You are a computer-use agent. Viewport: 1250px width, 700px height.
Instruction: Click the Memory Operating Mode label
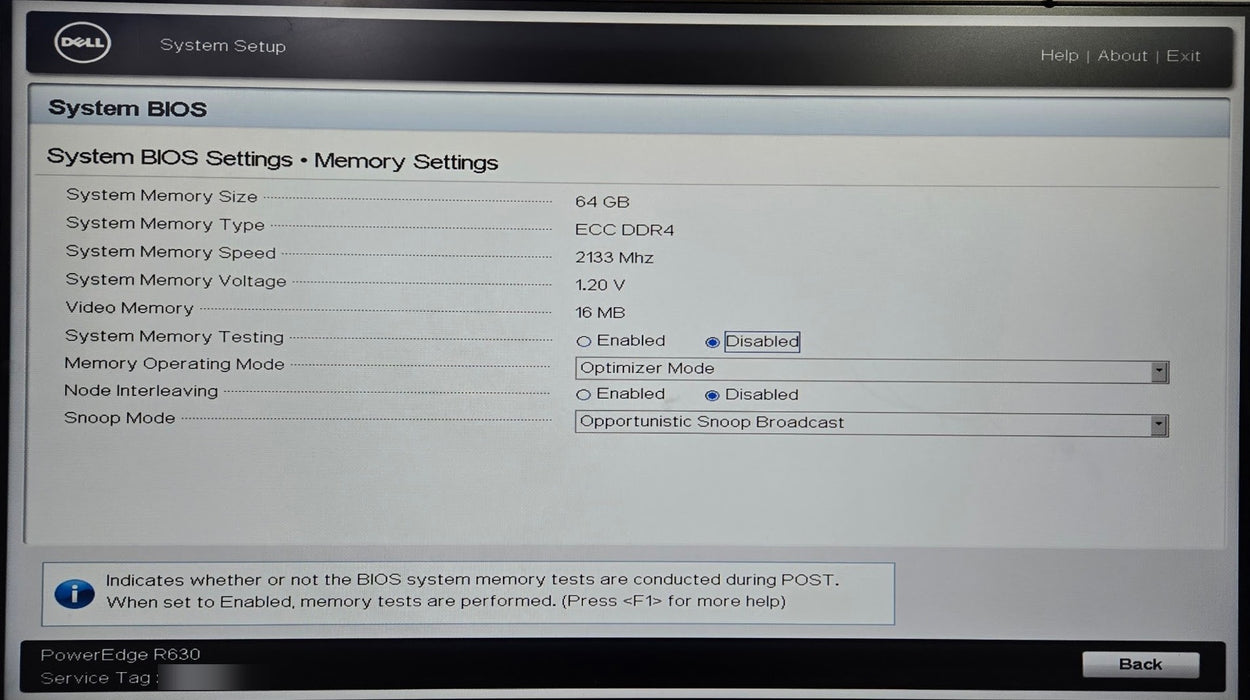(174, 364)
